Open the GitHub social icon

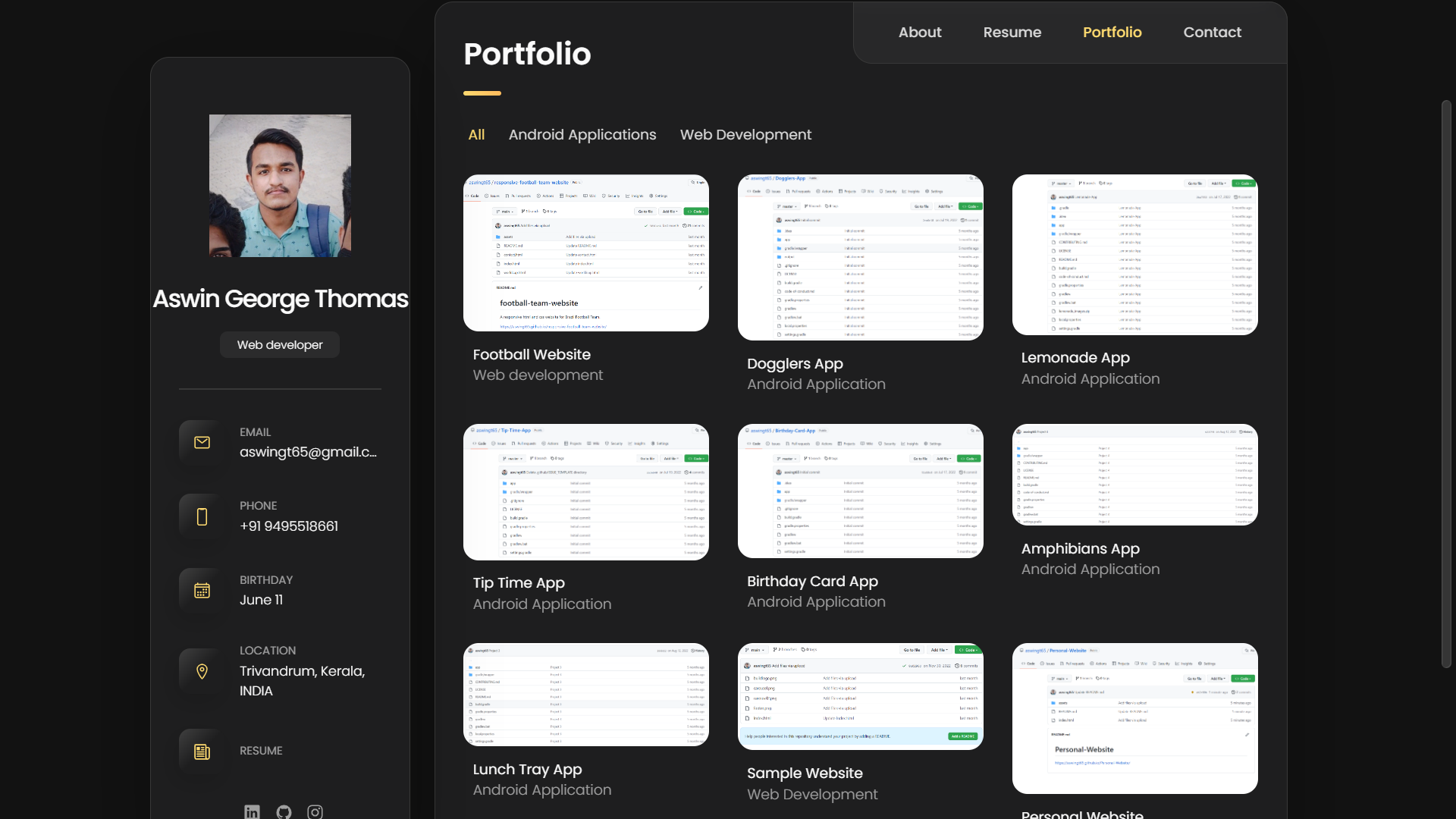coord(284,811)
